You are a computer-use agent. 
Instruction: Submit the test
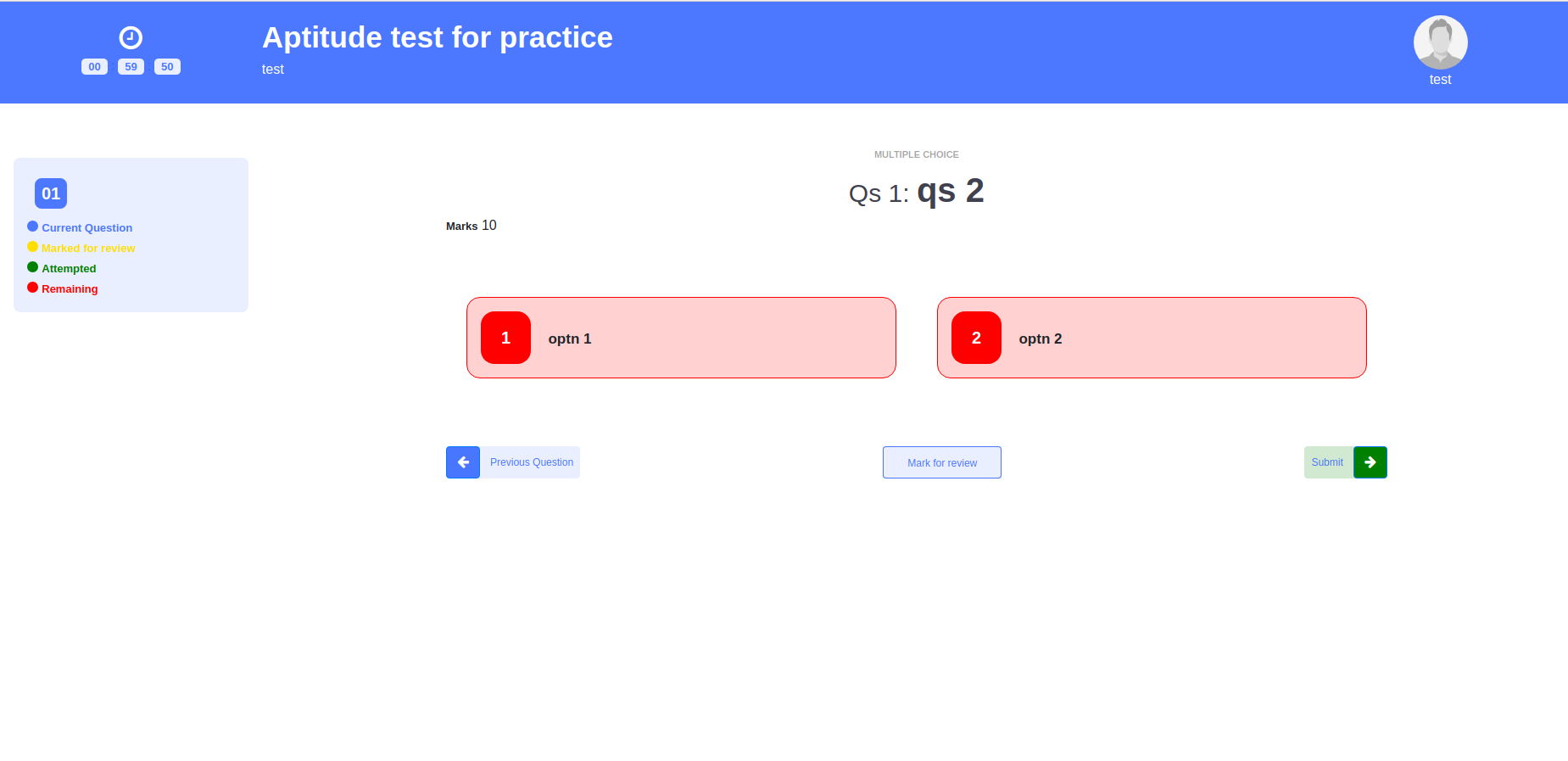pyautogui.click(x=1327, y=462)
